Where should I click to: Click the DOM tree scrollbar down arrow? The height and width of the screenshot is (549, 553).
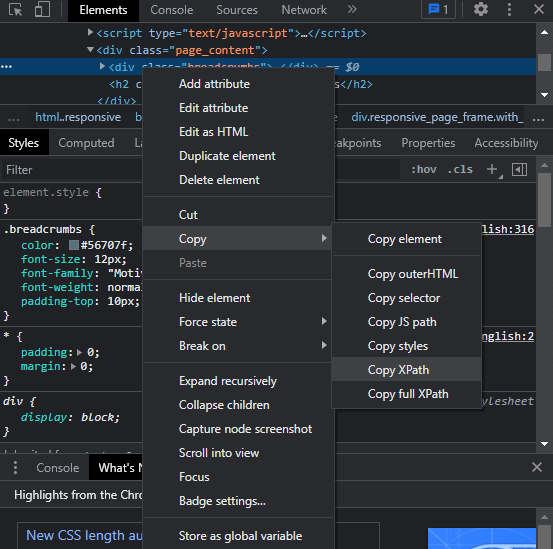(x=544, y=94)
